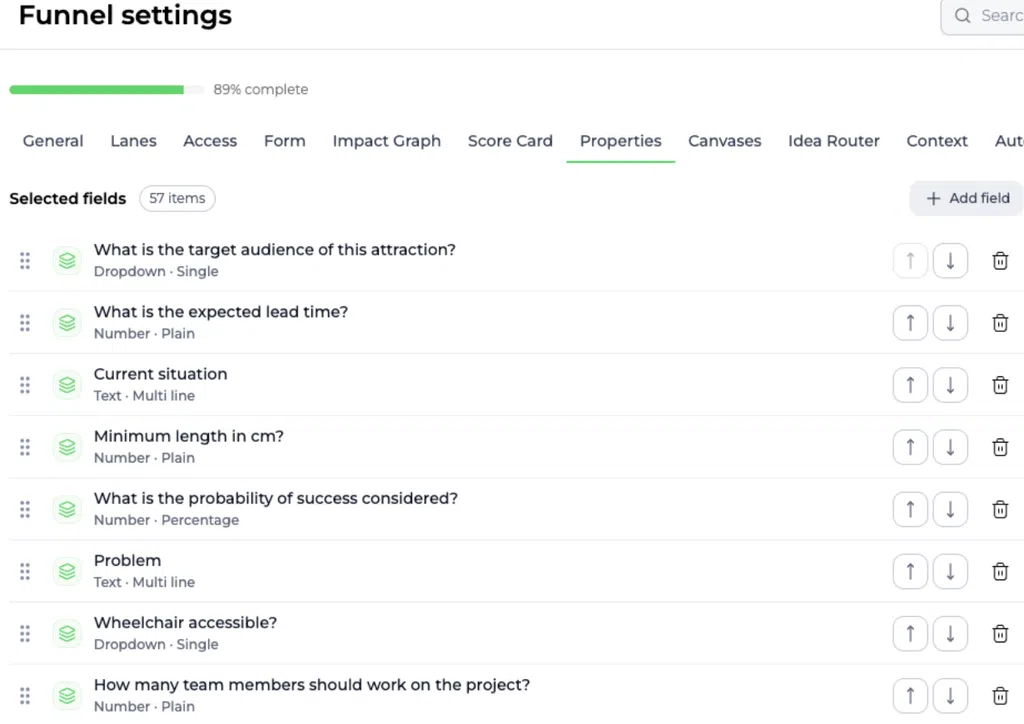Move Current situation field down
Image resolution: width=1024 pixels, height=724 pixels.
click(x=950, y=385)
